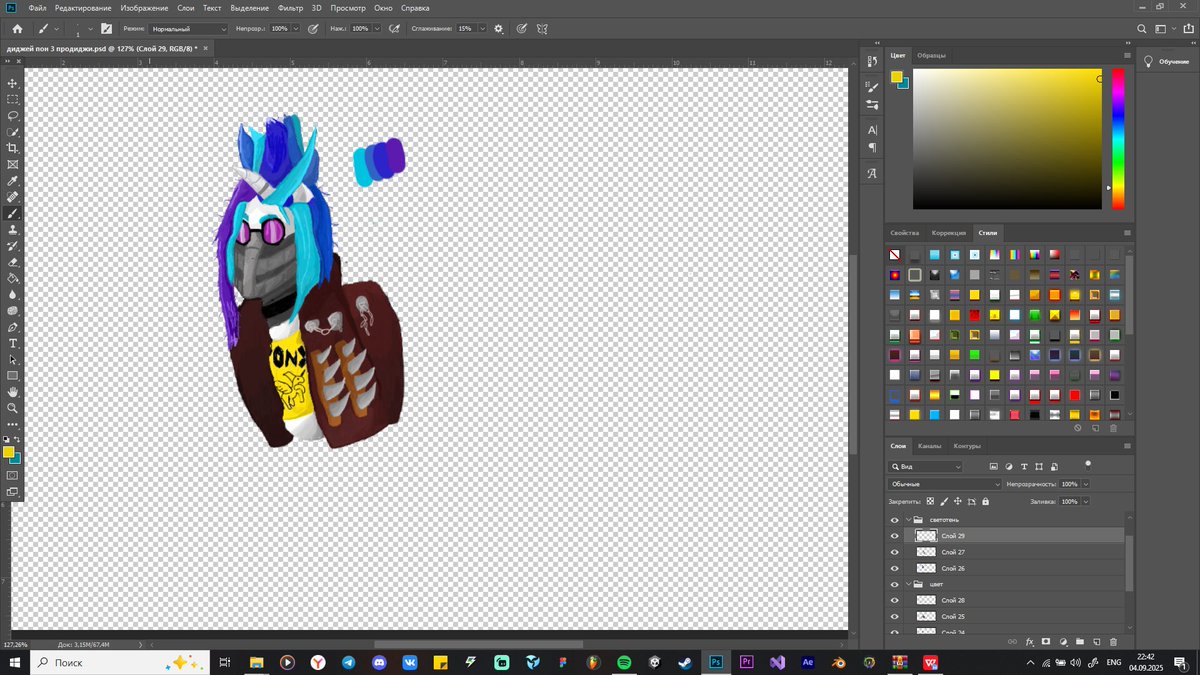Image resolution: width=1200 pixels, height=675 pixels.
Task: Select layer Слой 27 thumbnail
Action: click(926, 552)
